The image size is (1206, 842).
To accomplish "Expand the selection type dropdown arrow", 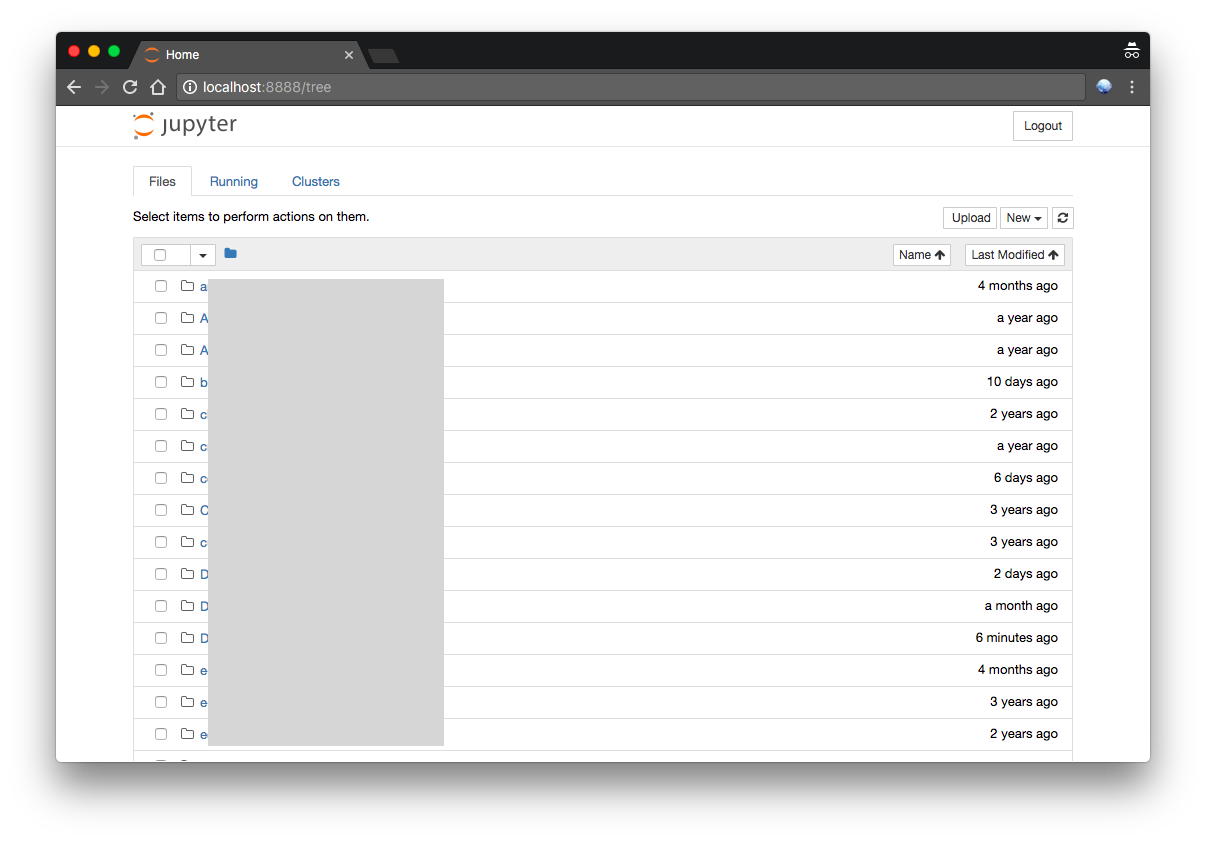I will [x=203, y=255].
